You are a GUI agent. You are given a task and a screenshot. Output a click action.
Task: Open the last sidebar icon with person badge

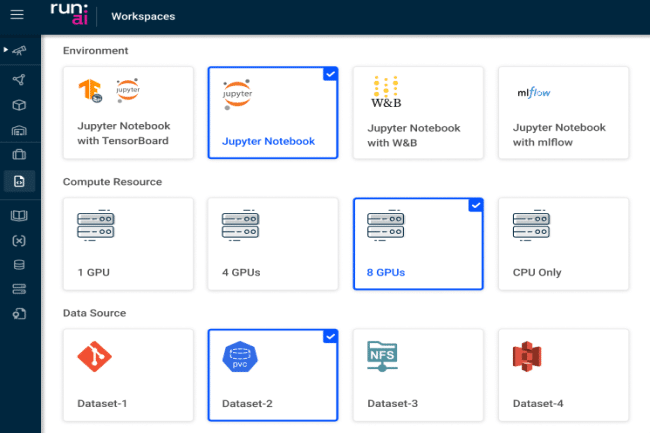tap(19, 314)
